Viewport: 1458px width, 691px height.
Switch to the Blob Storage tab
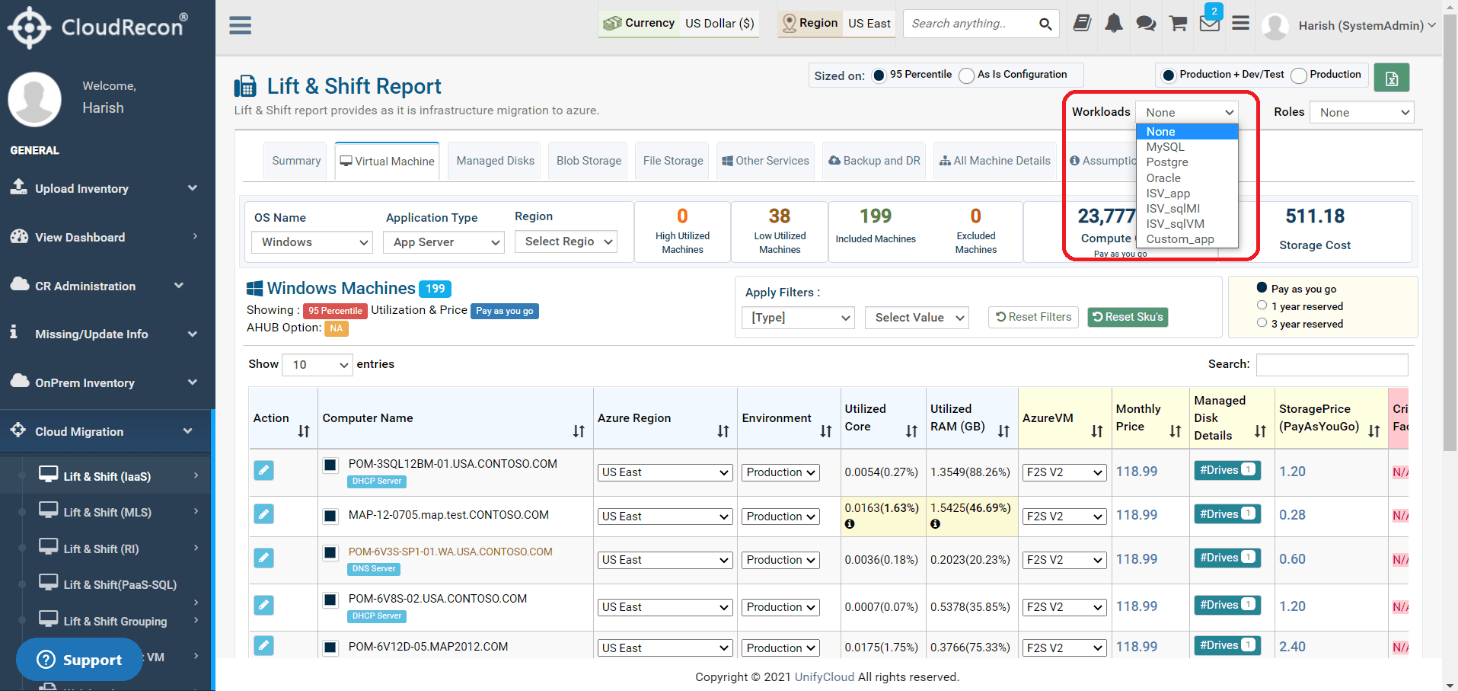[589, 161]
